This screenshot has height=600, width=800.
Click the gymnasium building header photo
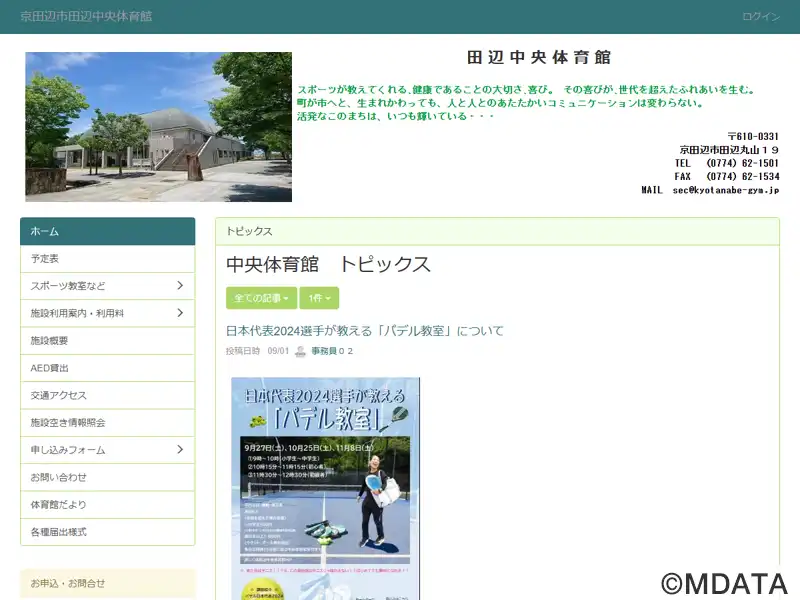158,127
